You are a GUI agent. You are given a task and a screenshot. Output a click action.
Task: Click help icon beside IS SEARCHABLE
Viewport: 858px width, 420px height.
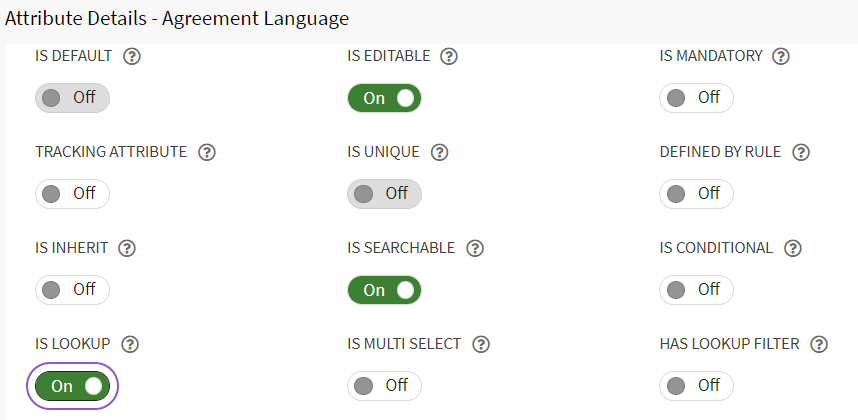click(475, 248)
